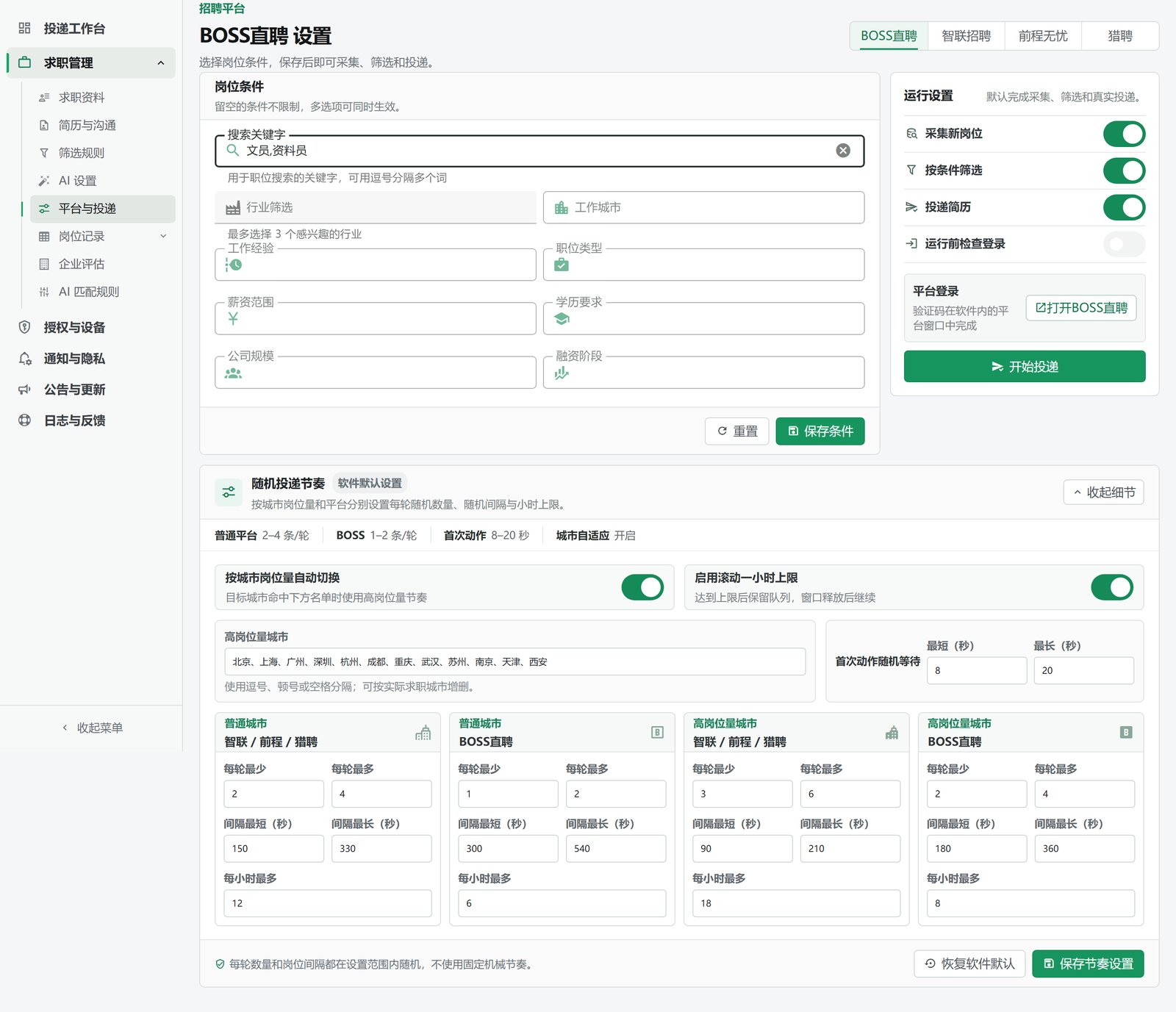Screen dimensions: 1176x1012
Task: Click the 岗位记录 table icon in sidebar
Action: point(44,236)
